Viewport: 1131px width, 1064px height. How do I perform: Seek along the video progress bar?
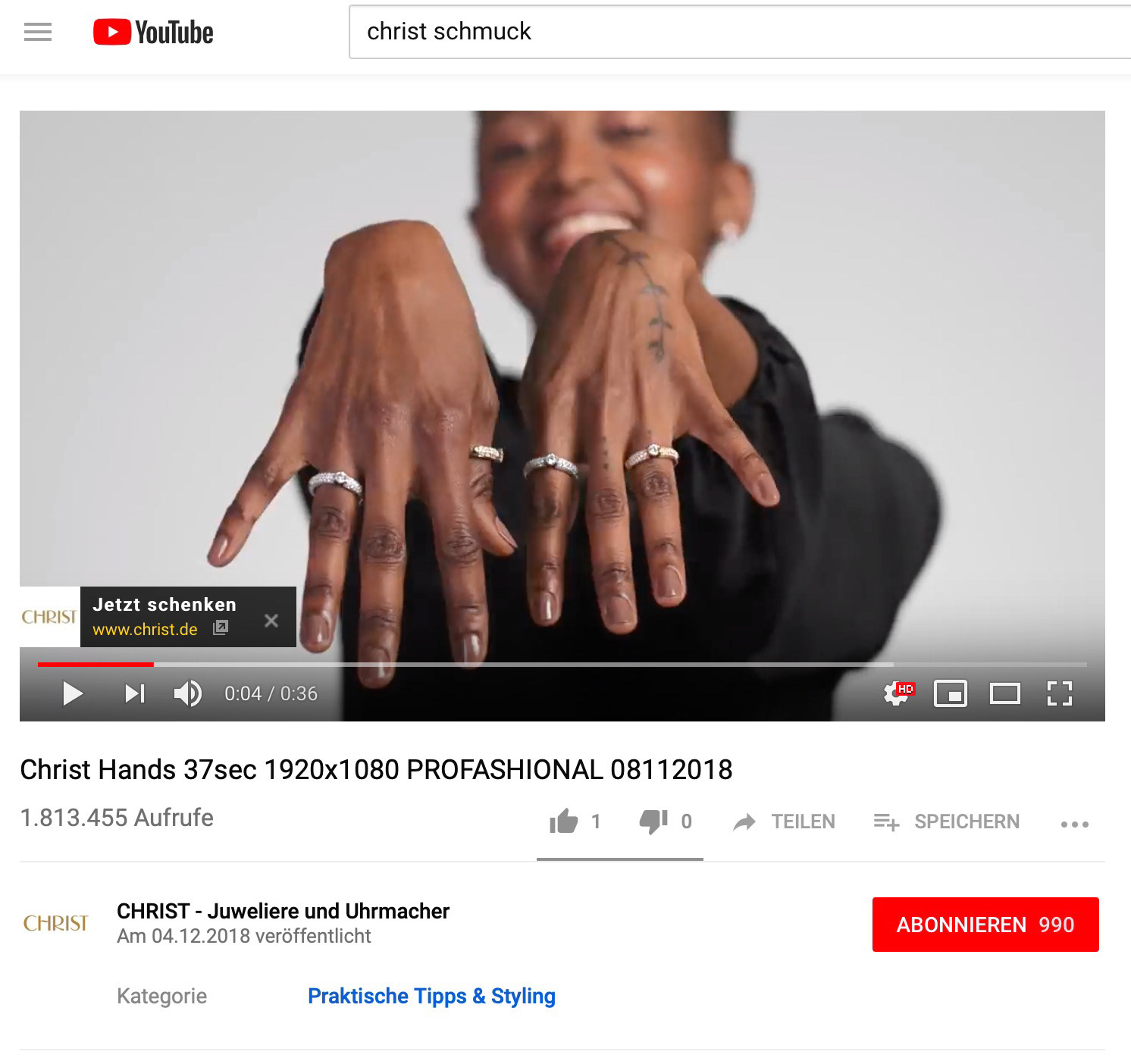[x=562, y=665]
